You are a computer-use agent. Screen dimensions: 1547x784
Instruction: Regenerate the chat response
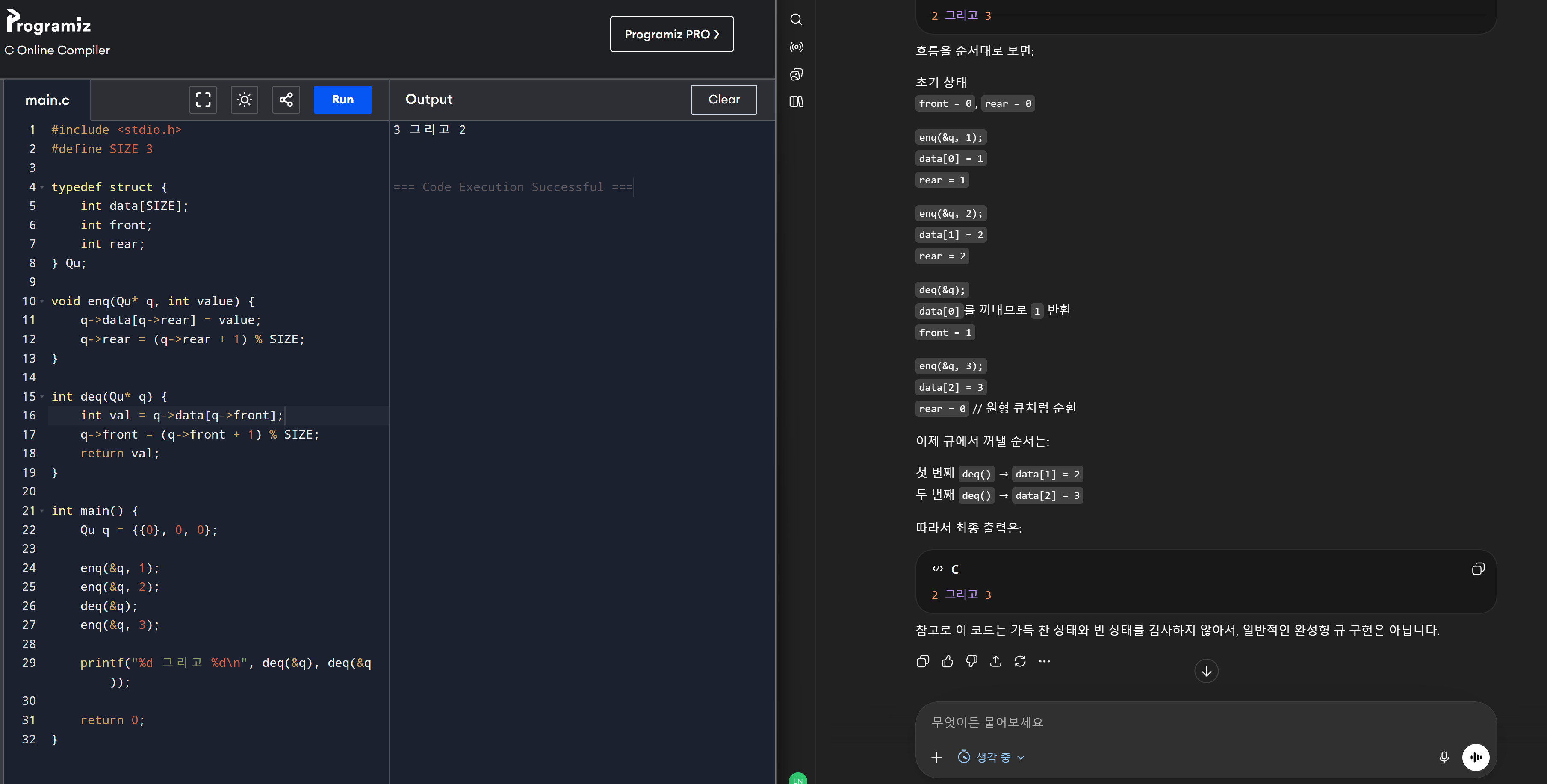coord(1020,662)
